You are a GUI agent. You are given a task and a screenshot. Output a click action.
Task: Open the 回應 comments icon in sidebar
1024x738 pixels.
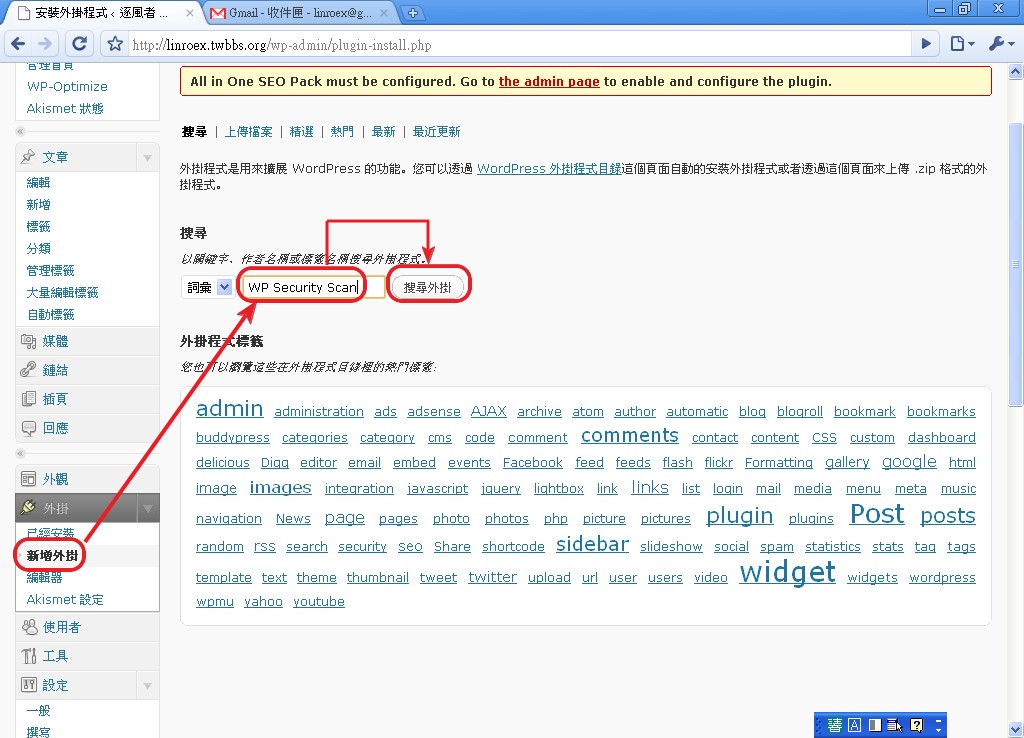pyautogui.click(x=28, y=428)
